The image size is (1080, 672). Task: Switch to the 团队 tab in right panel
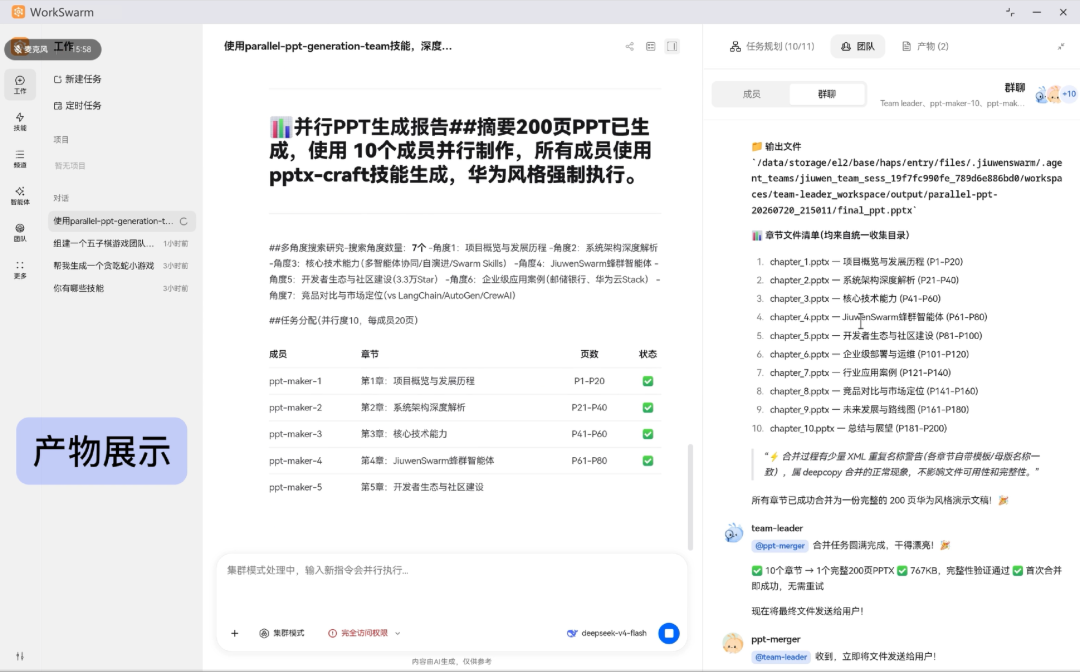(858, 46)
